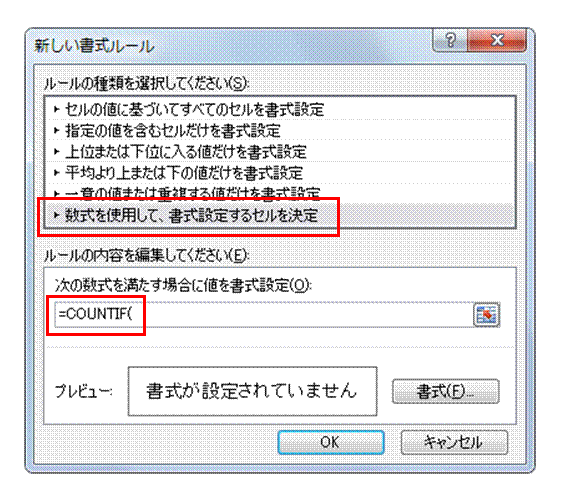
Task: Close the 新しい書式ルール dialog with X
Action: pos(497,41)
